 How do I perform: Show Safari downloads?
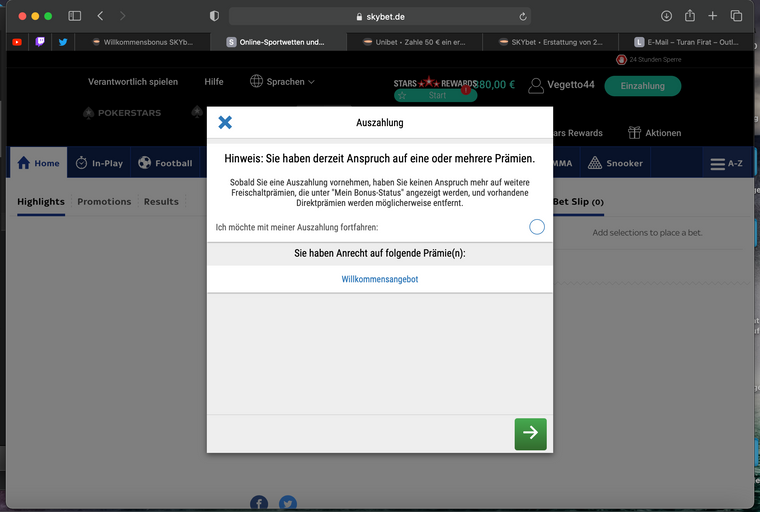tap(666, 16)
